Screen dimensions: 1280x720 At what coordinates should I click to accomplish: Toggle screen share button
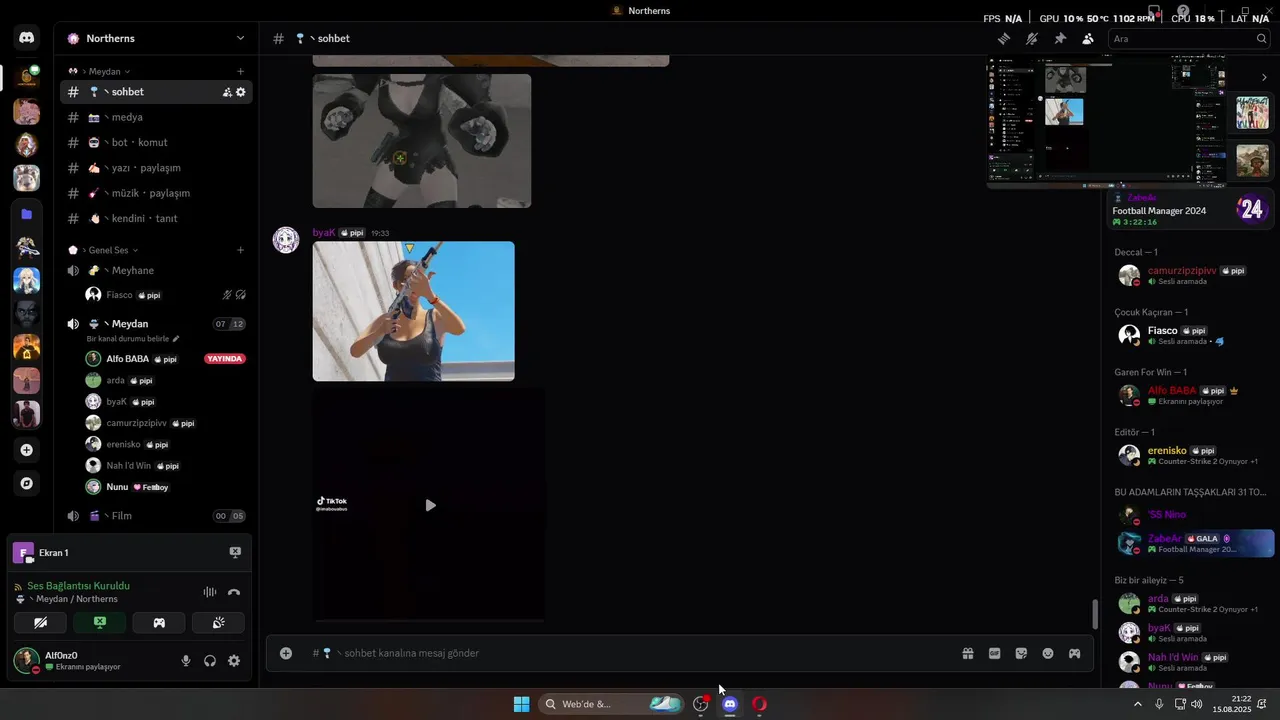[x=99, y=623]
